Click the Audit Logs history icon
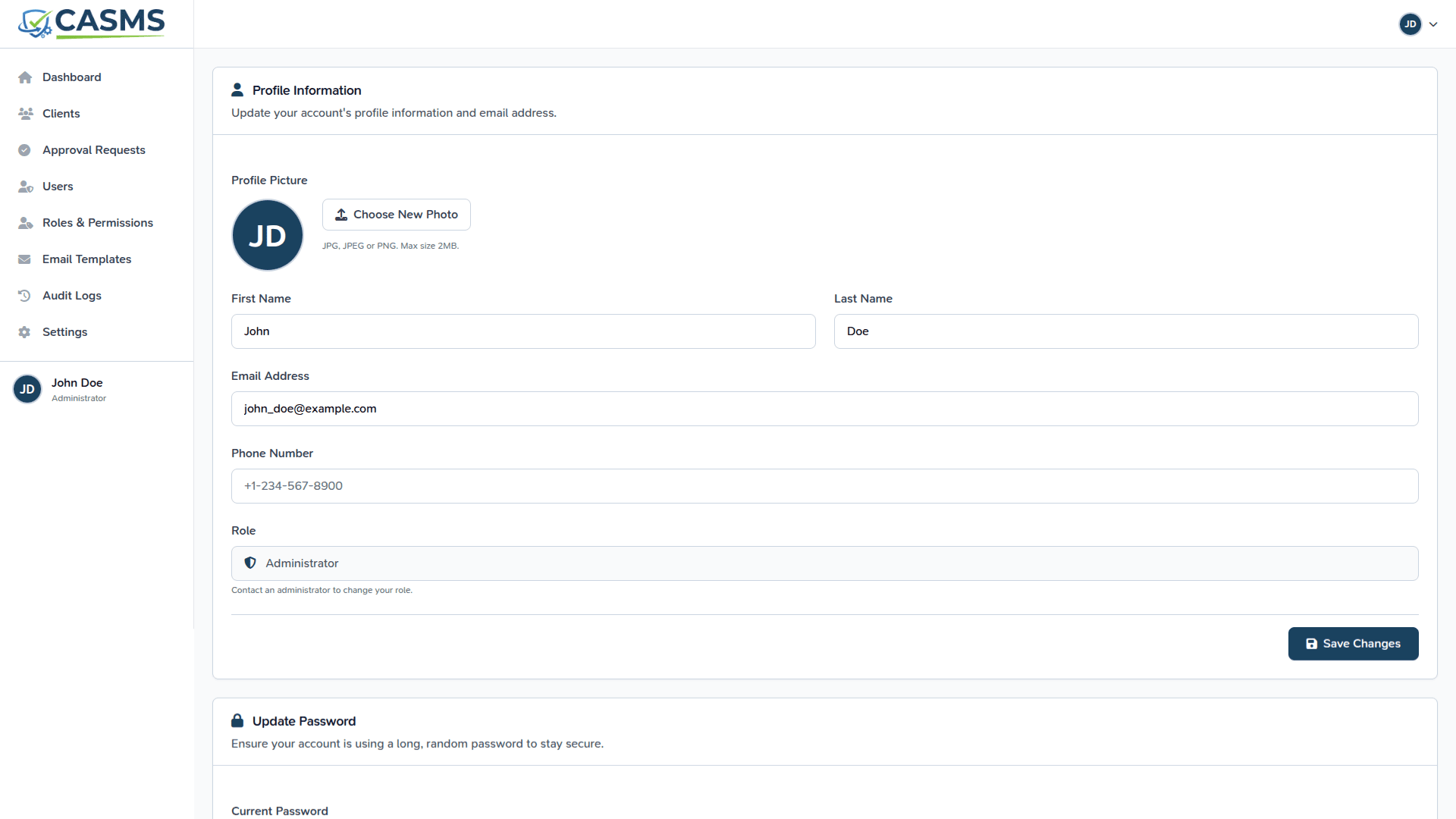The height and width of the screenshot is (819, 1456). pos(25,296)
